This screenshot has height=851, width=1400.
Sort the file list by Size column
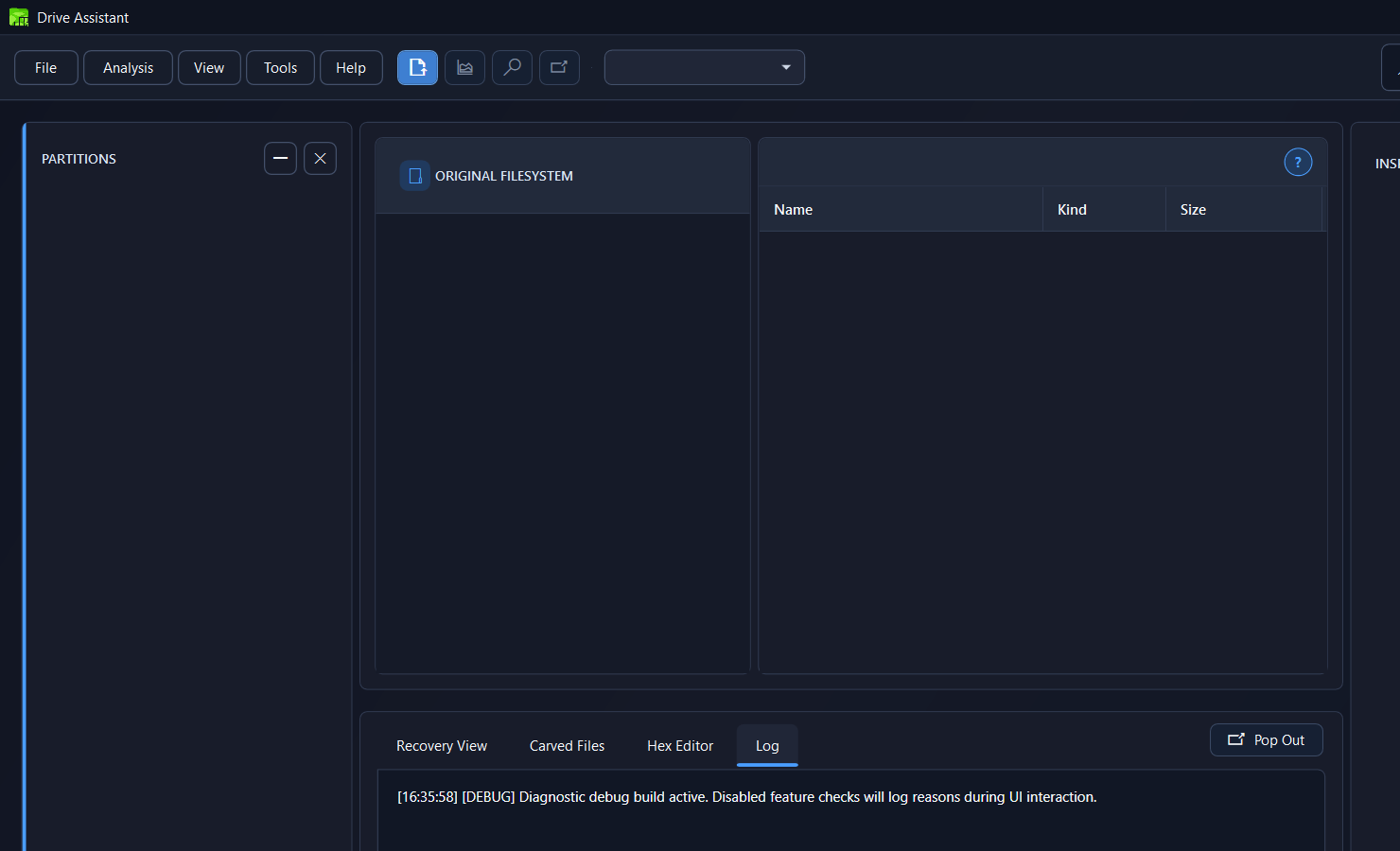(x=1244, y=209)
